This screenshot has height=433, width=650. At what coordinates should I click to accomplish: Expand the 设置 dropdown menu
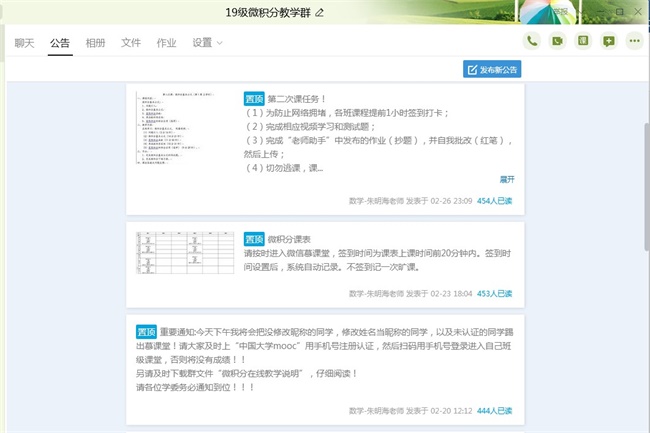(208, 43)
